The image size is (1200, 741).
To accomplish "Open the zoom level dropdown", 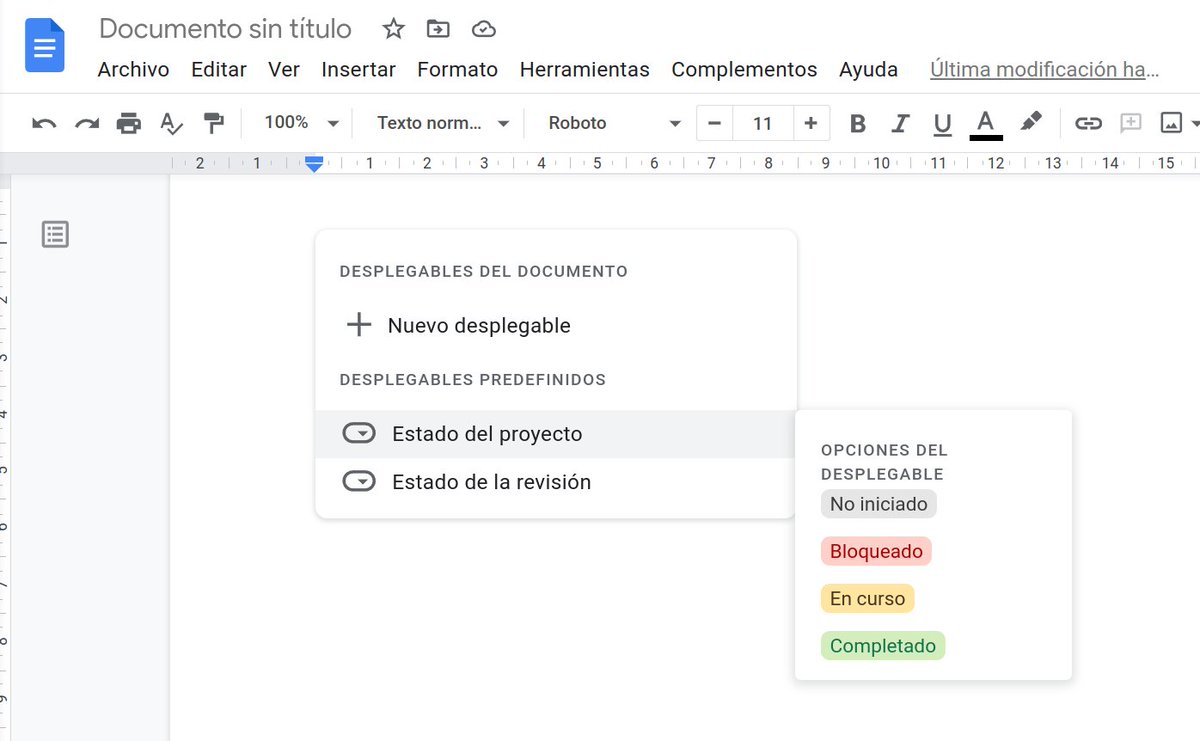I will click(x=301, y=123).
